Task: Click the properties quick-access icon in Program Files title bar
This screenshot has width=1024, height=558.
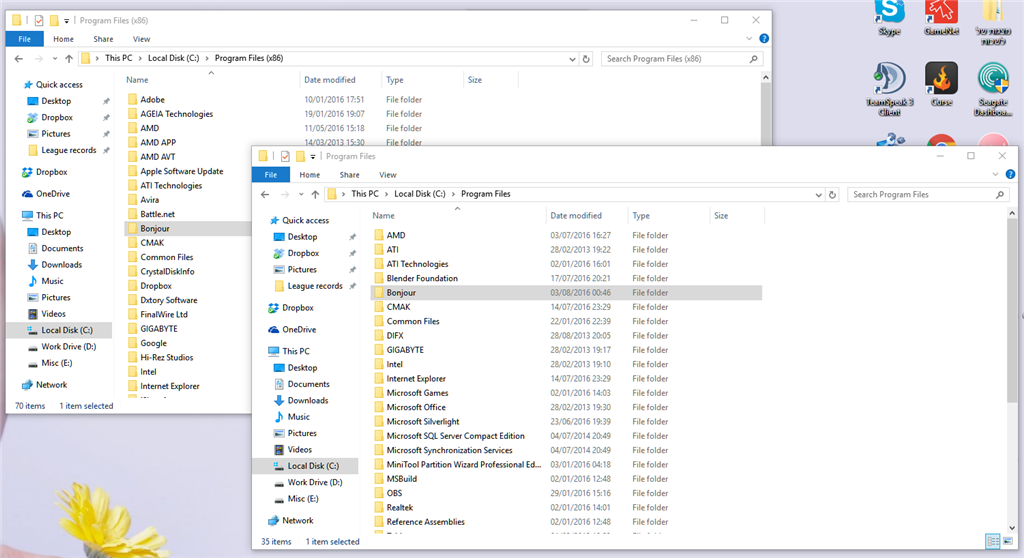Action: [x=285, y=156]
